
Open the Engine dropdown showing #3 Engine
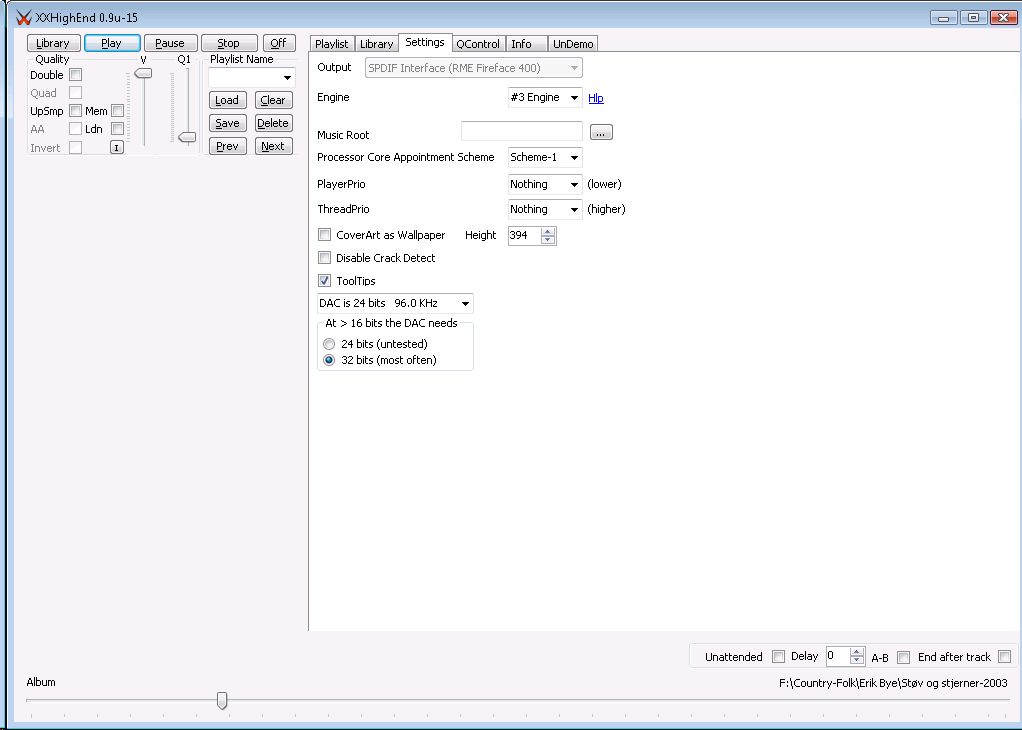545,98
